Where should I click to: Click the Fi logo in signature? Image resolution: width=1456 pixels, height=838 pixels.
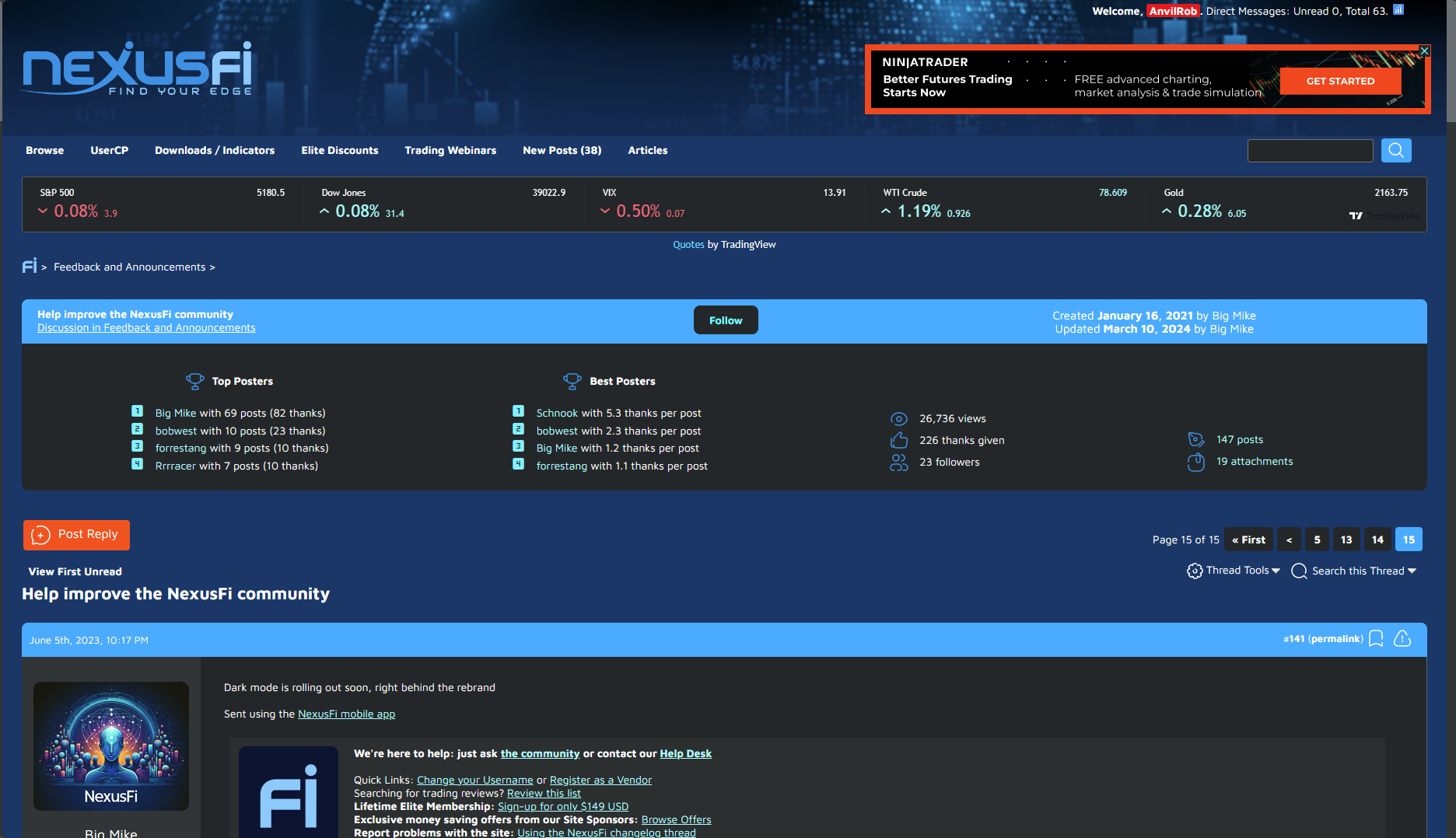289,793
